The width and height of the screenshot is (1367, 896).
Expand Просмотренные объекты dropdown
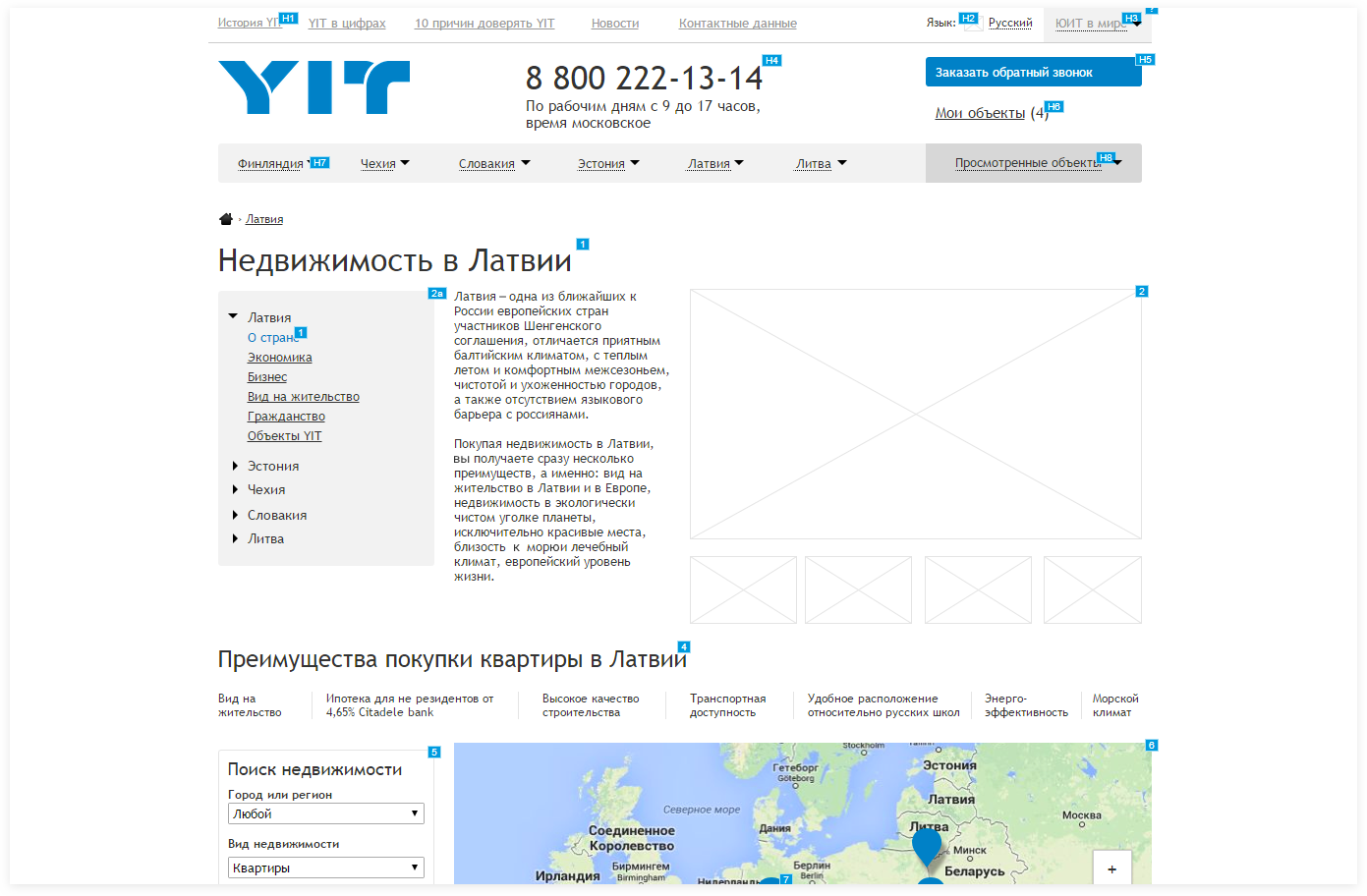point(1034,163)
